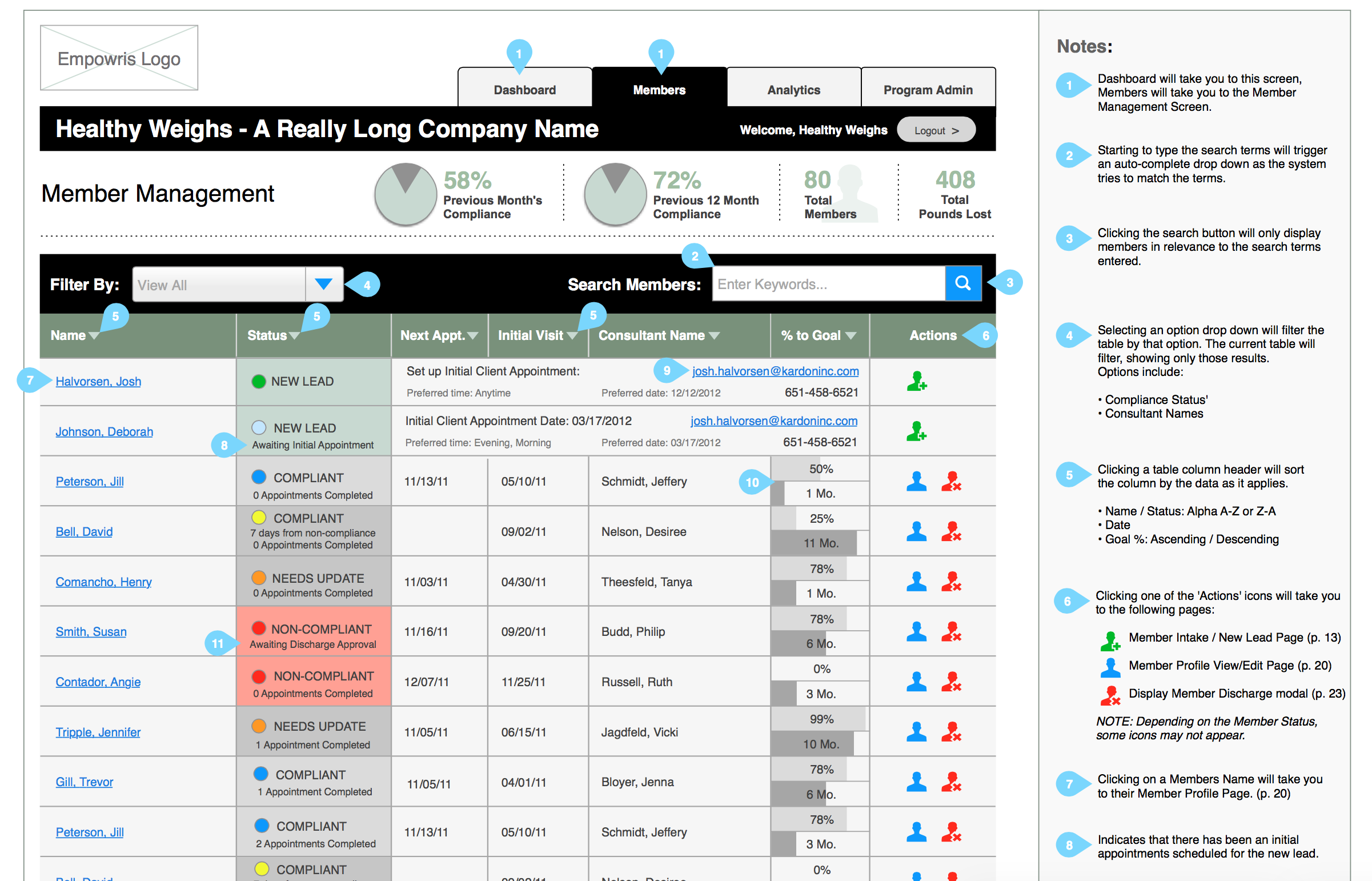Click the blue search magnifier button

coord(963,283)
